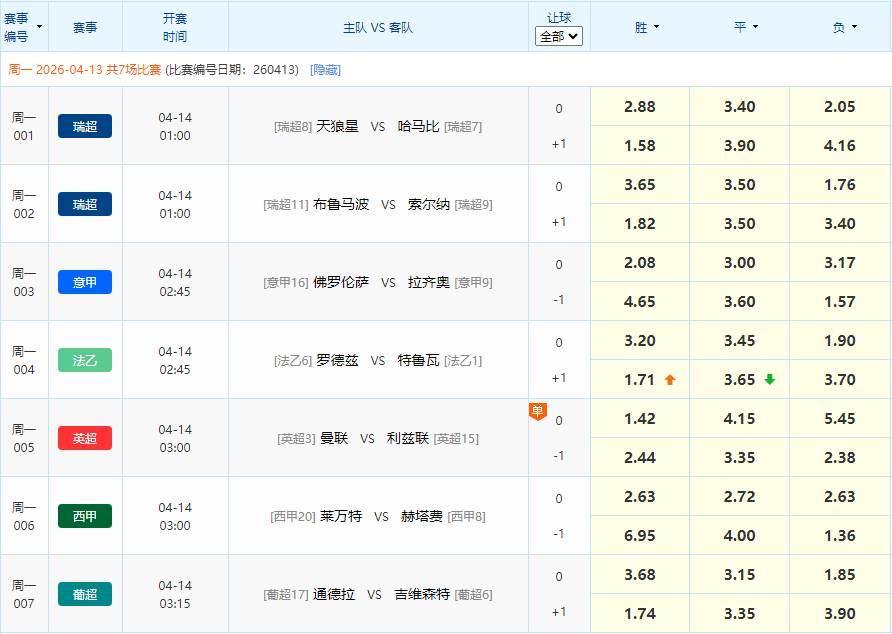The height and width of the screenshot is (634, 892).
Task: Select +1 handicap win odds 1.74
Action: [640, 614]
